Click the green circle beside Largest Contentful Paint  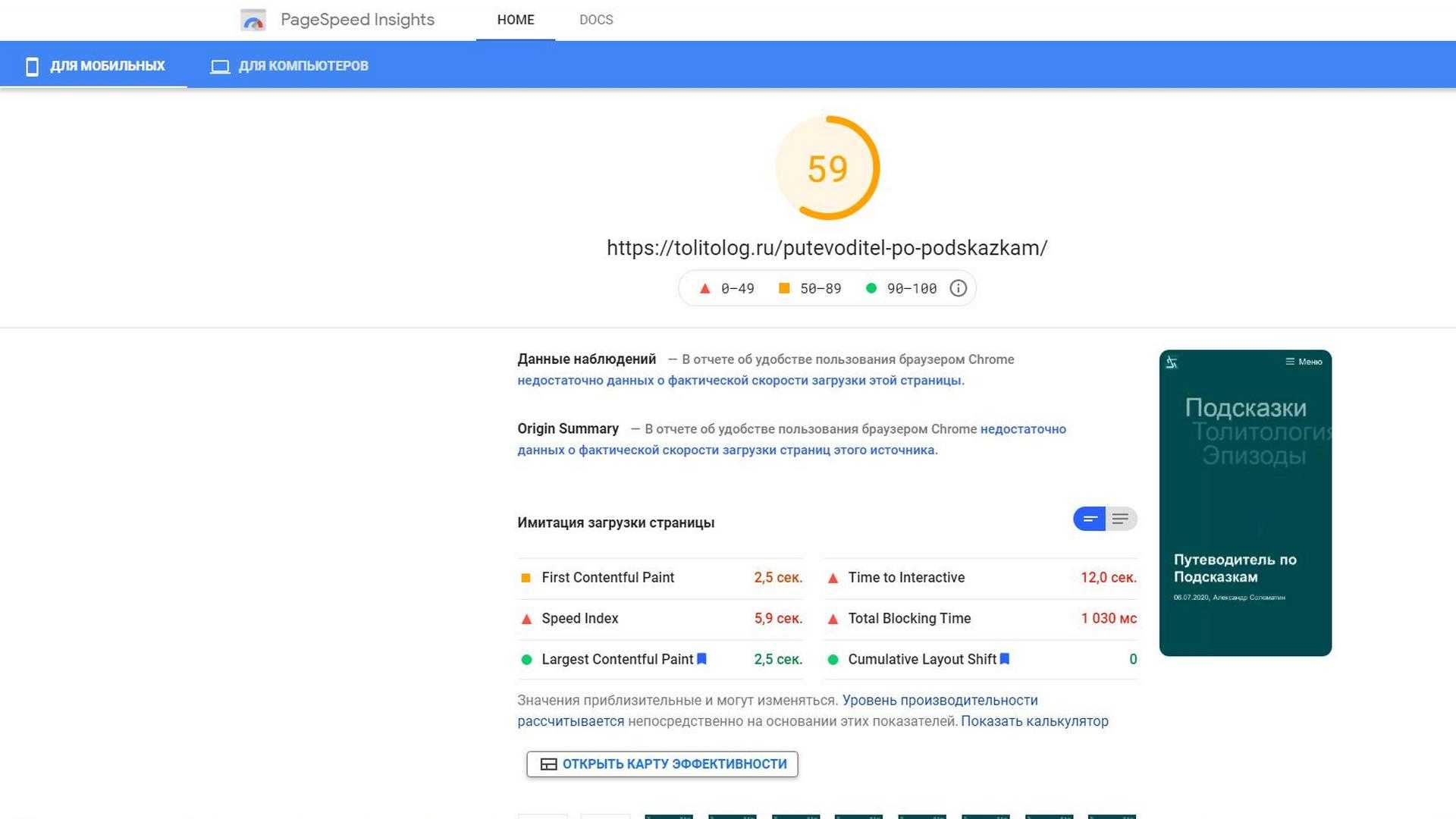click(x=526, y=660)
